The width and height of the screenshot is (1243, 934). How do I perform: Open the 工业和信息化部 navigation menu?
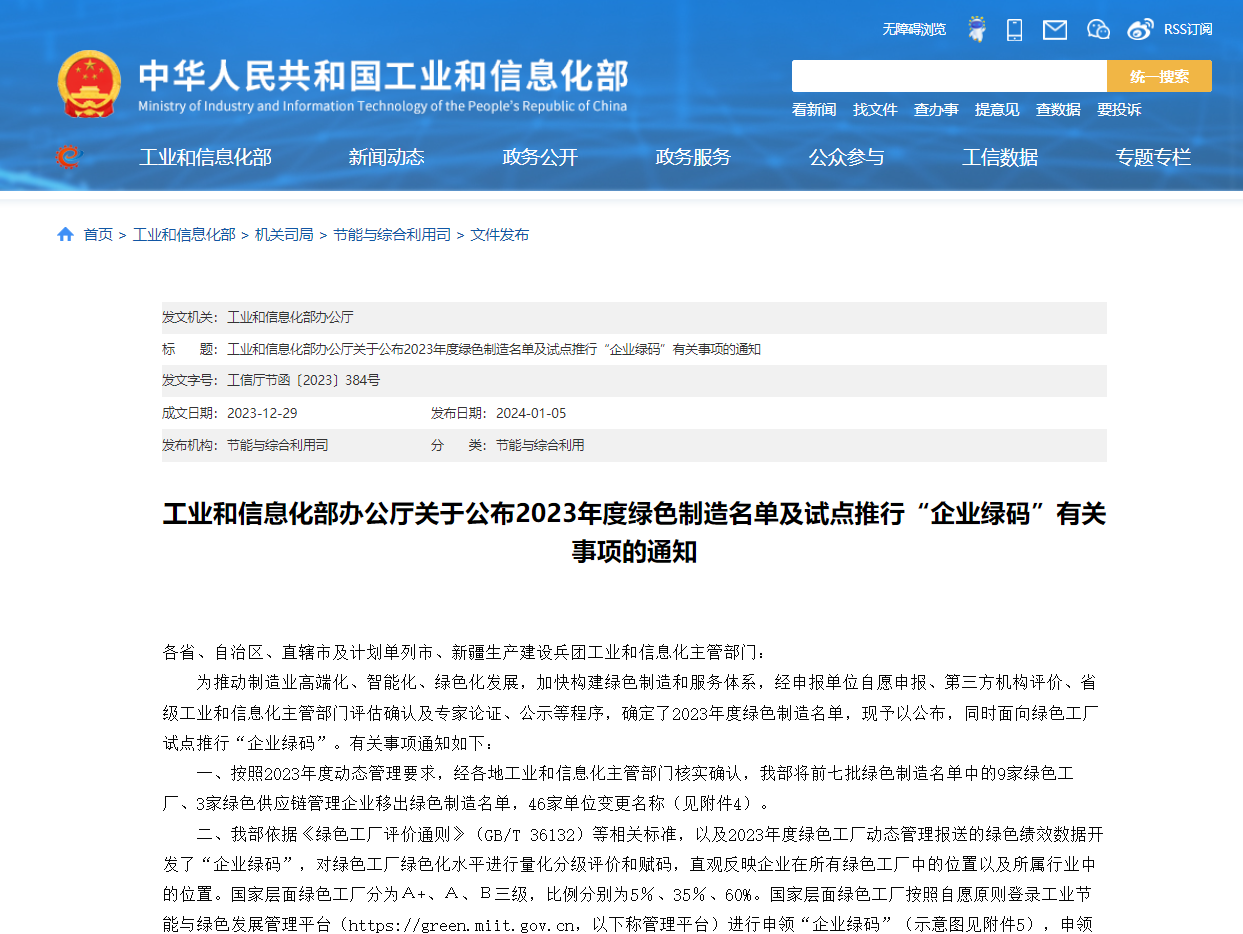pos(205,157)
